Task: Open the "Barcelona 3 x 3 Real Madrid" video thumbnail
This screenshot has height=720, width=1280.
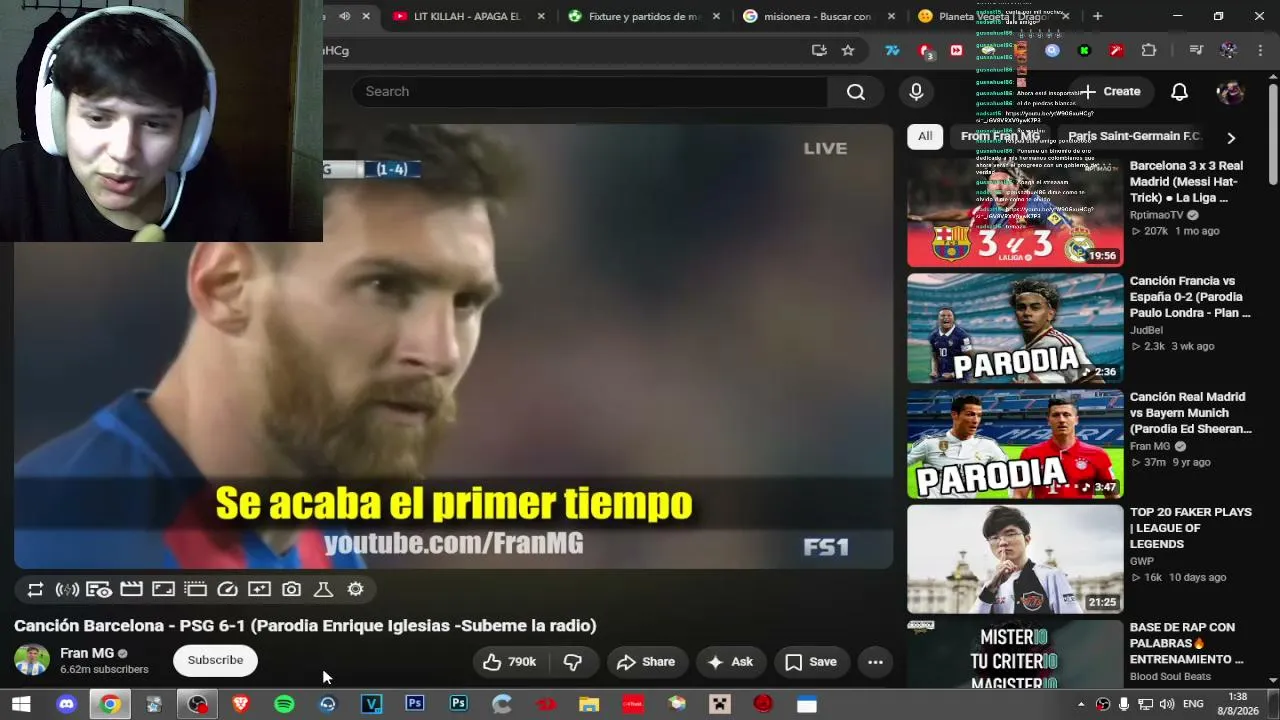Action: tap(1015, 213)
